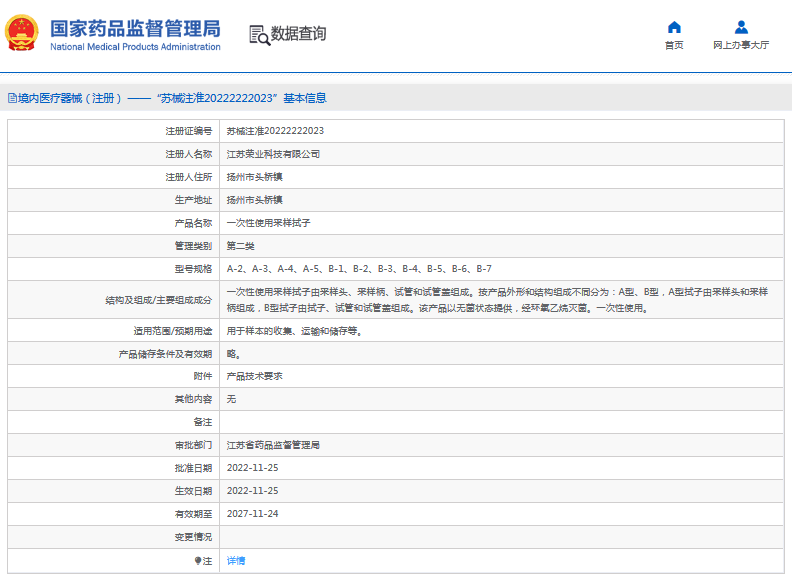Click 扬州市头桥镇 in 生产地址 row
Screen dimensions: 792x577
point(255,200)
